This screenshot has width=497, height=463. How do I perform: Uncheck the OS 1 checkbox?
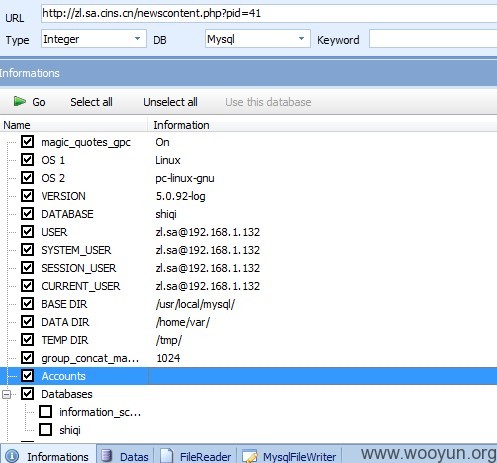[x=27, y=160]
